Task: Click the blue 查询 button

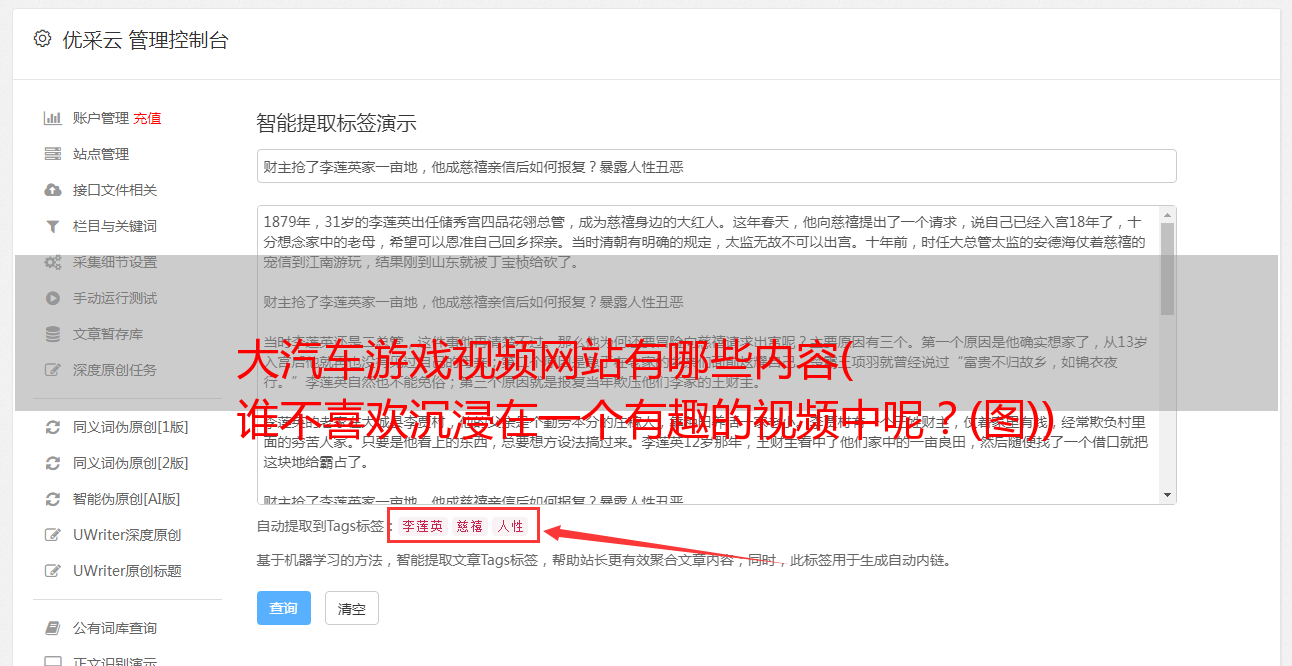Action: 284,608
